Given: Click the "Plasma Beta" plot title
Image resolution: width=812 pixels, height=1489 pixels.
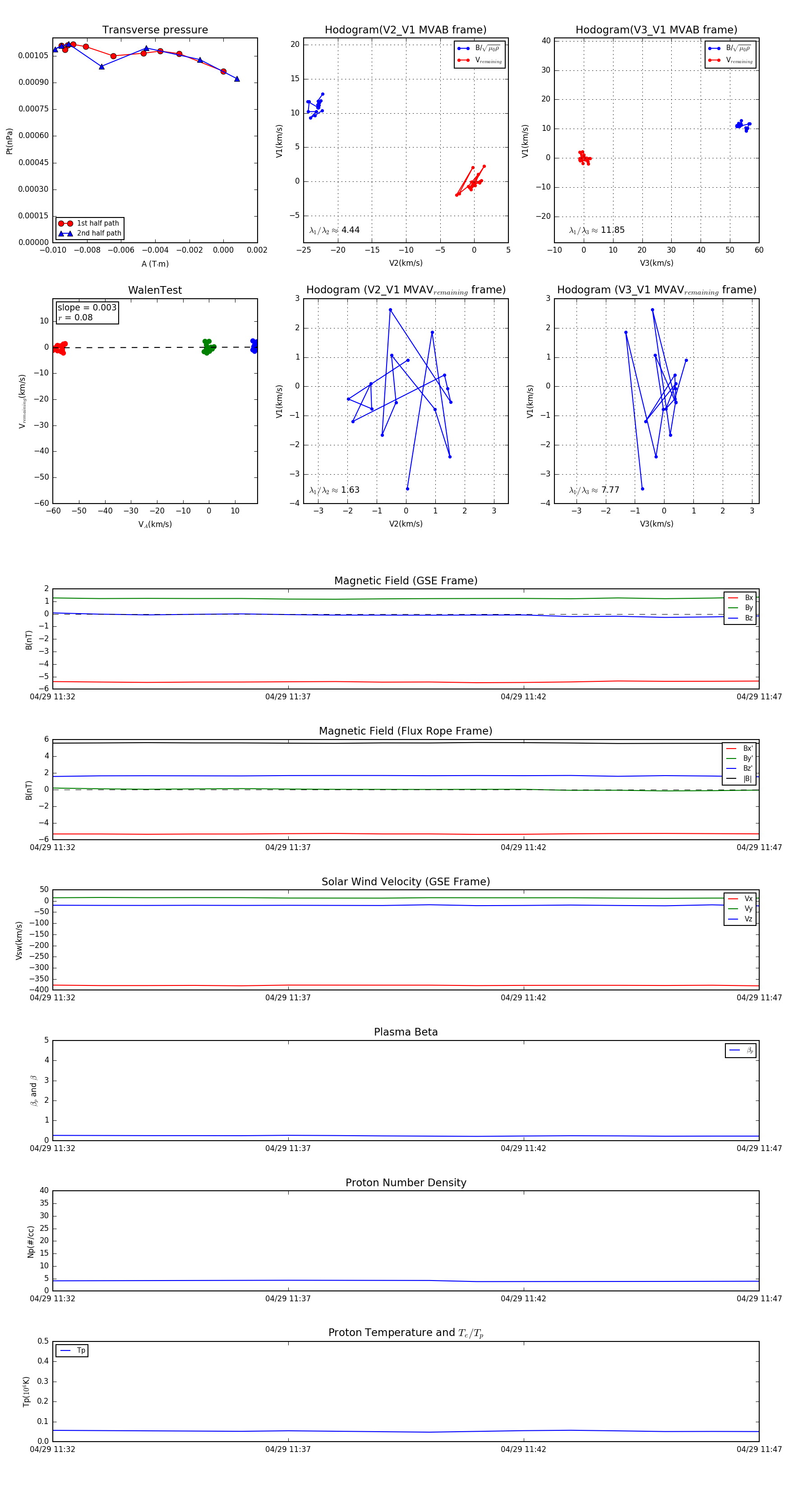Looking at the screenshot, I should 406,1032.
